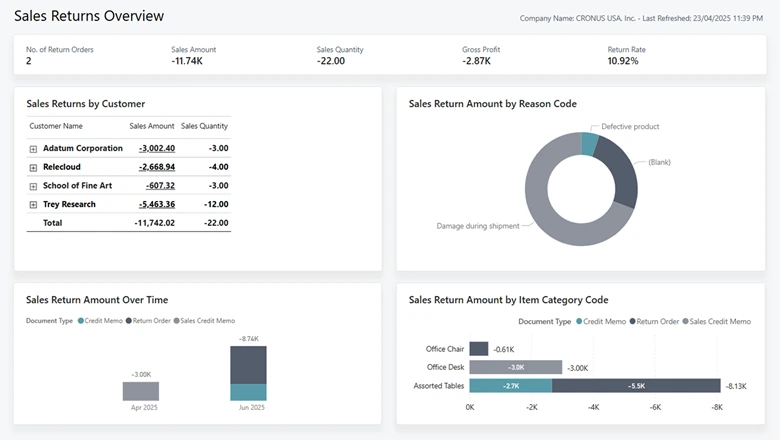This screenshot has width=780, height=440.
Task: Expand the Adatum Corporation row
Action: click(33, 149)
